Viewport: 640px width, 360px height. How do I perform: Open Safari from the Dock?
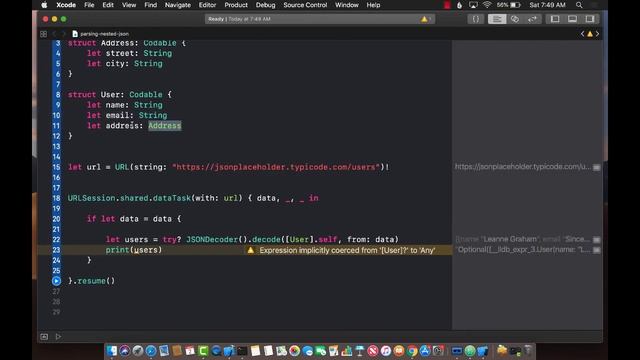(x=151, y=351)
